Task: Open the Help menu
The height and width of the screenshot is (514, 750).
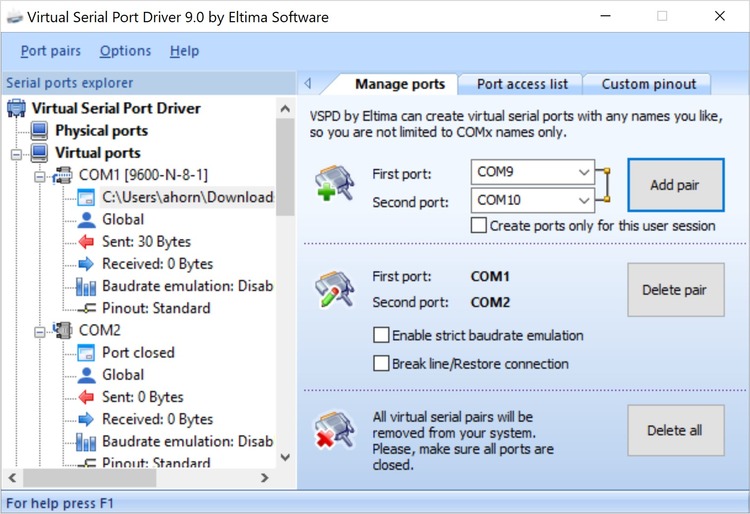Action: pyautogui.click(x=184, y=51)
